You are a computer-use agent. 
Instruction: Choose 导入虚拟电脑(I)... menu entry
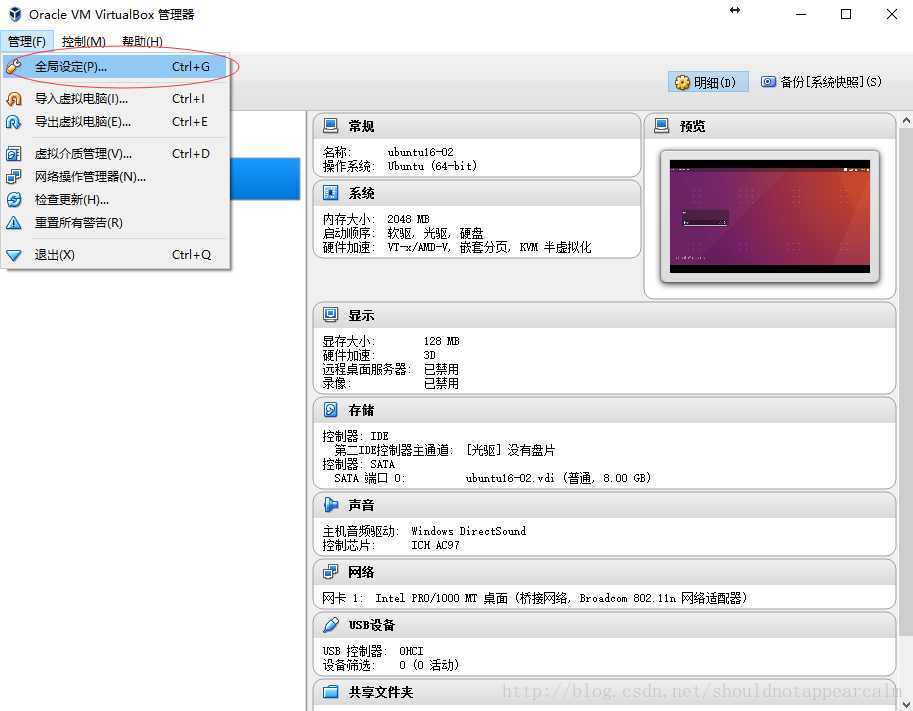tap(115, 98)
